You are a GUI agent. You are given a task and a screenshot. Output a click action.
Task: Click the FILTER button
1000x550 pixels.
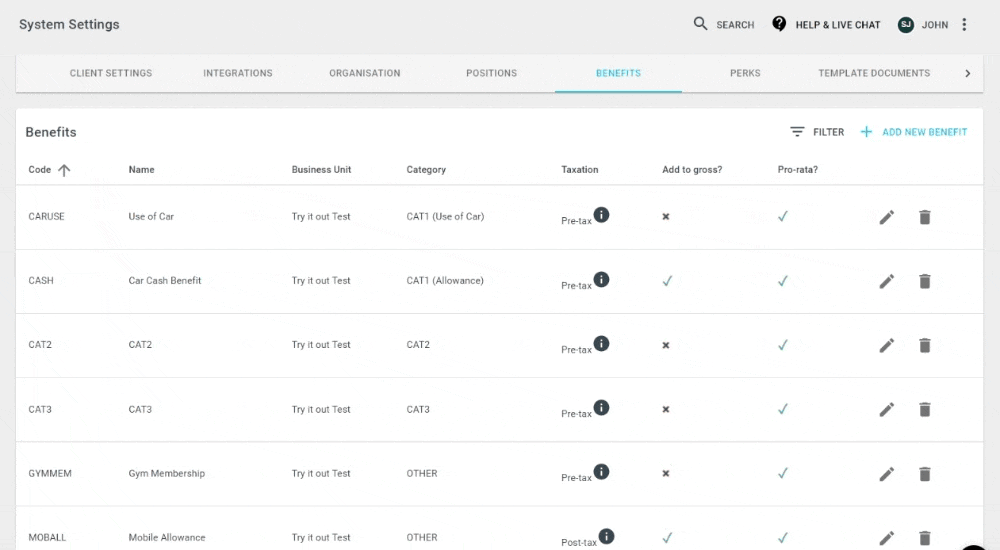click(817, 132)
